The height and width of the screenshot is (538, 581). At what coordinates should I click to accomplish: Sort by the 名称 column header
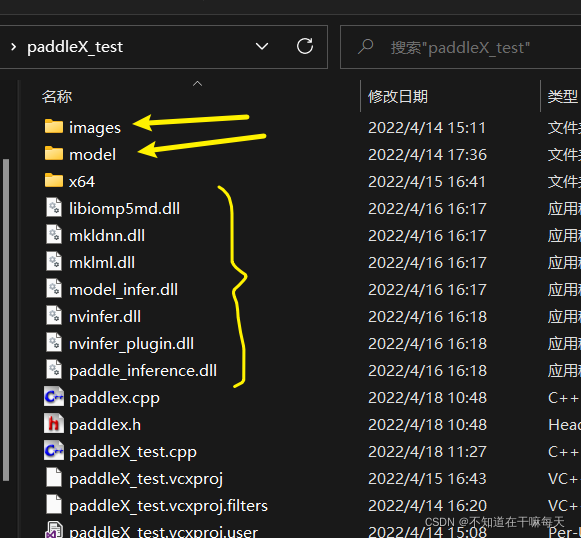pyautogui.click(x=57, y=97)
